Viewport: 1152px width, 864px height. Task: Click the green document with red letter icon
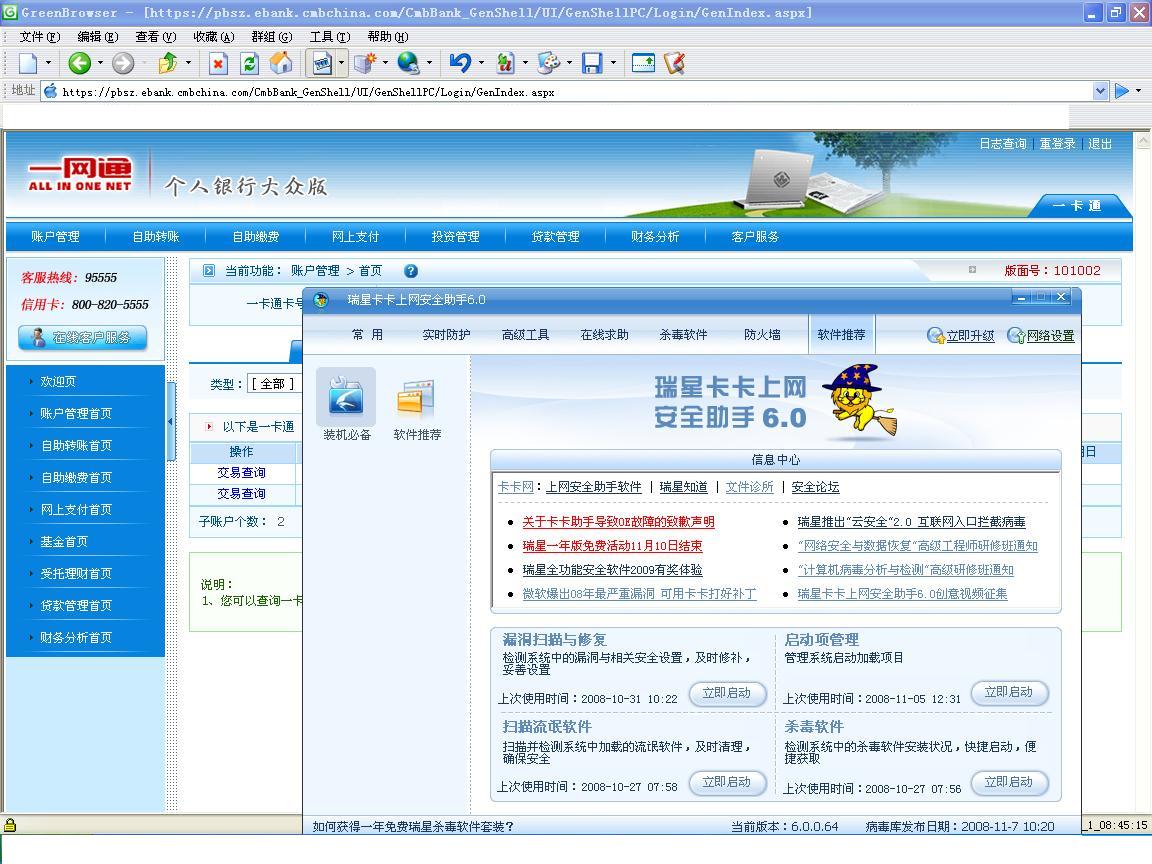505,63
